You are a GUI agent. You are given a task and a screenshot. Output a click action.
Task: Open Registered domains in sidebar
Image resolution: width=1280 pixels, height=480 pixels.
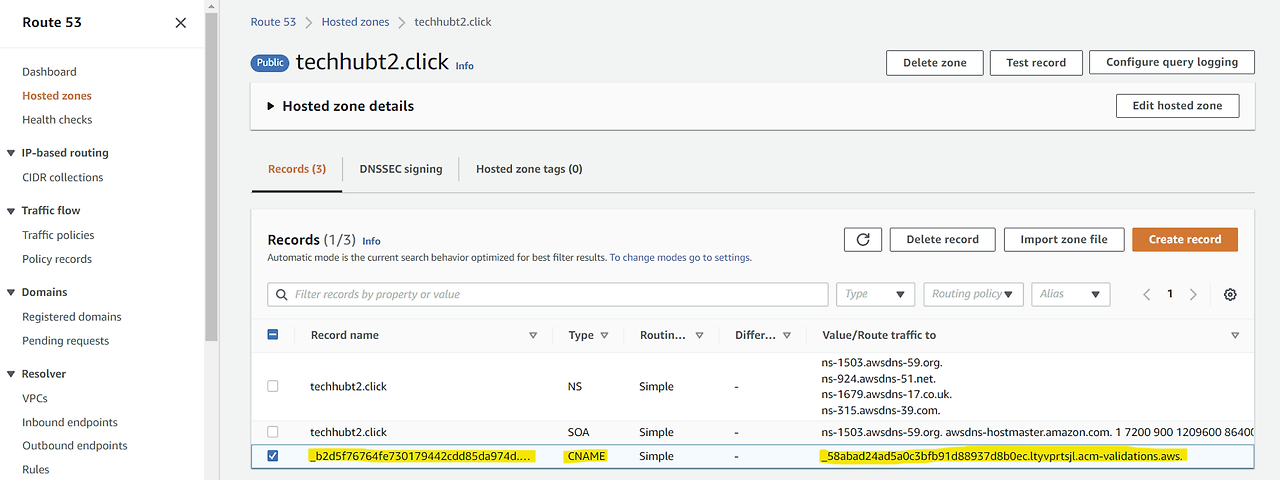(x=72, y=317)
